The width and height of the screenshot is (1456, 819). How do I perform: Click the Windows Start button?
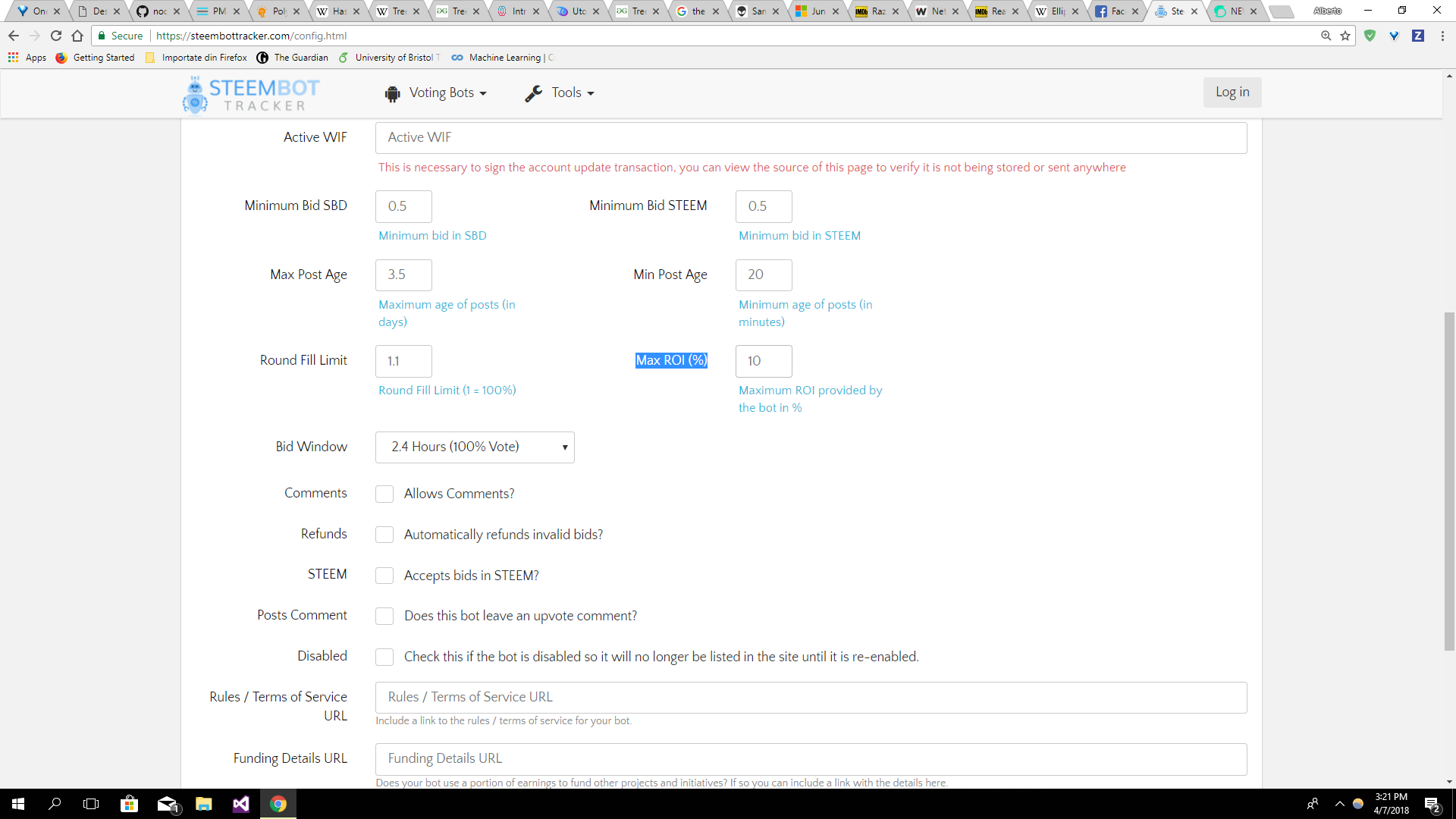point(18,804)
